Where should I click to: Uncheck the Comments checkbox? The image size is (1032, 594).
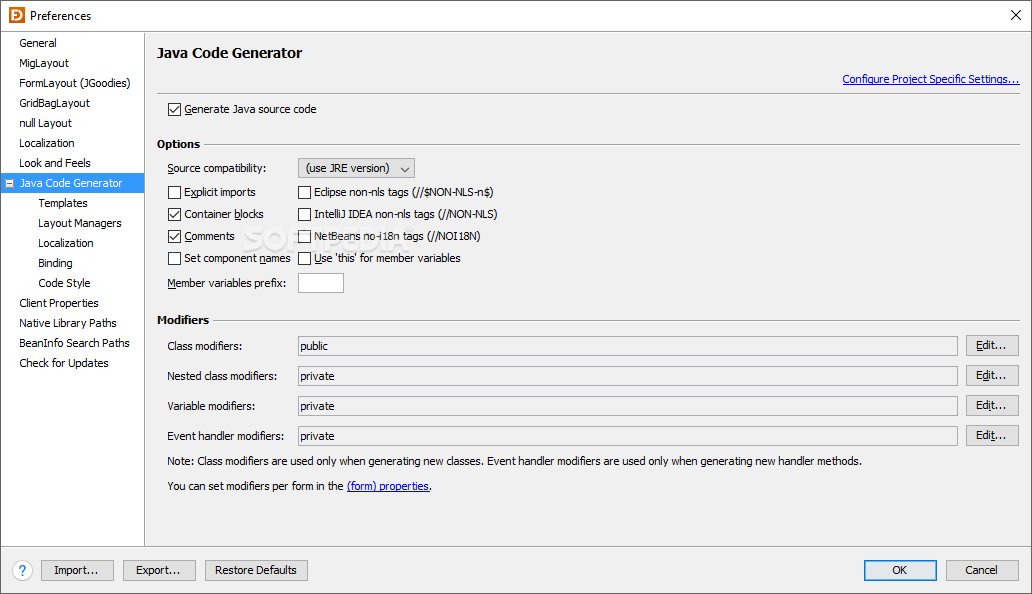pos(174,236)
